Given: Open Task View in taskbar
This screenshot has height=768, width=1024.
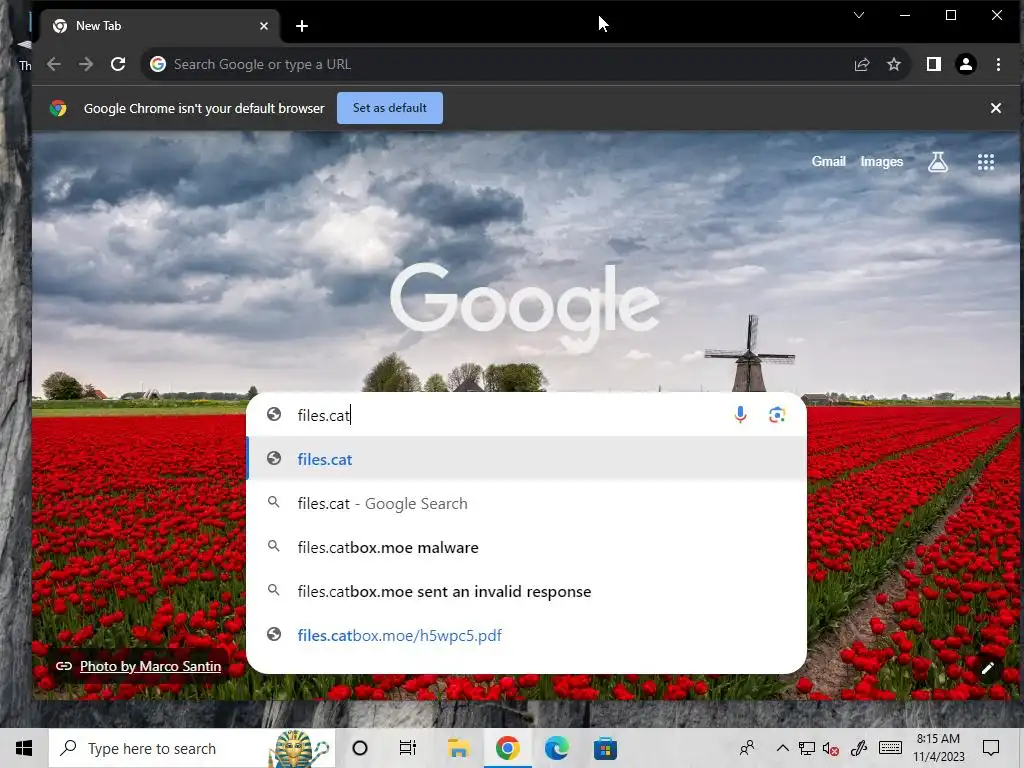Looking at the screenshot, I should point(408,748).
